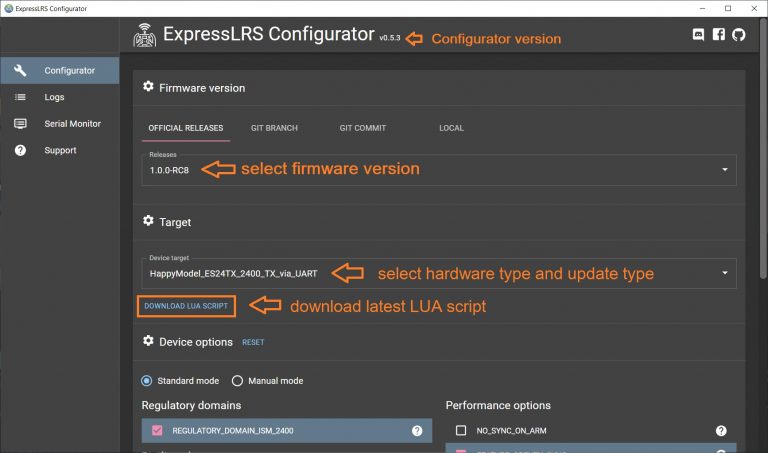The width and height of the screenshot is (768, 453).
Task: Enable the NO_SYNC_ON_ARM checkbox
Action: point(461,430)
